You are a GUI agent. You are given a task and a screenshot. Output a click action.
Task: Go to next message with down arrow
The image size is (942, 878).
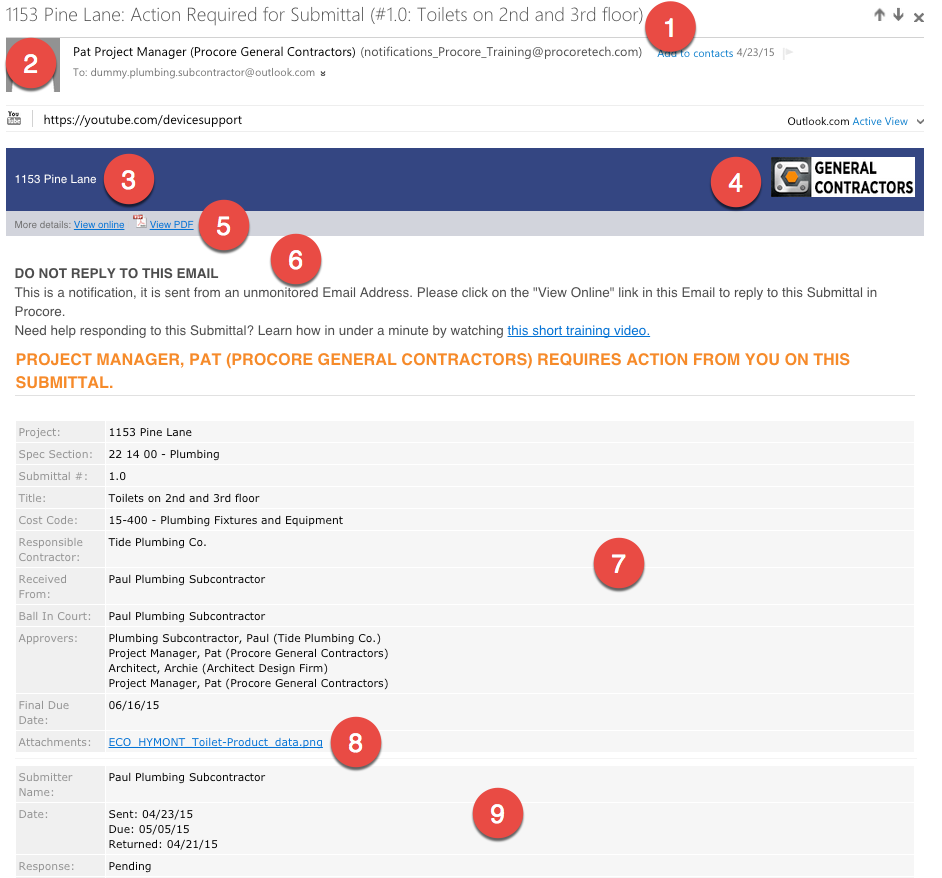(899, 15)
